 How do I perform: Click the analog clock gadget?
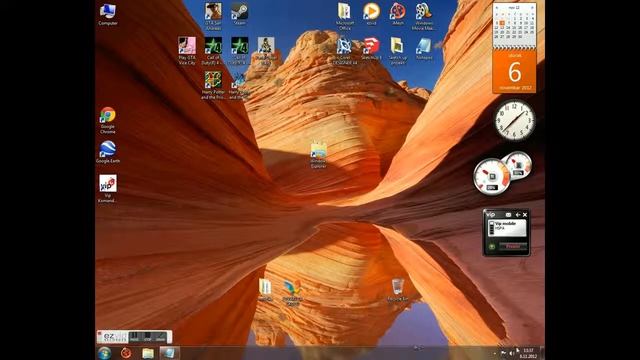click(x=515, y=120)
